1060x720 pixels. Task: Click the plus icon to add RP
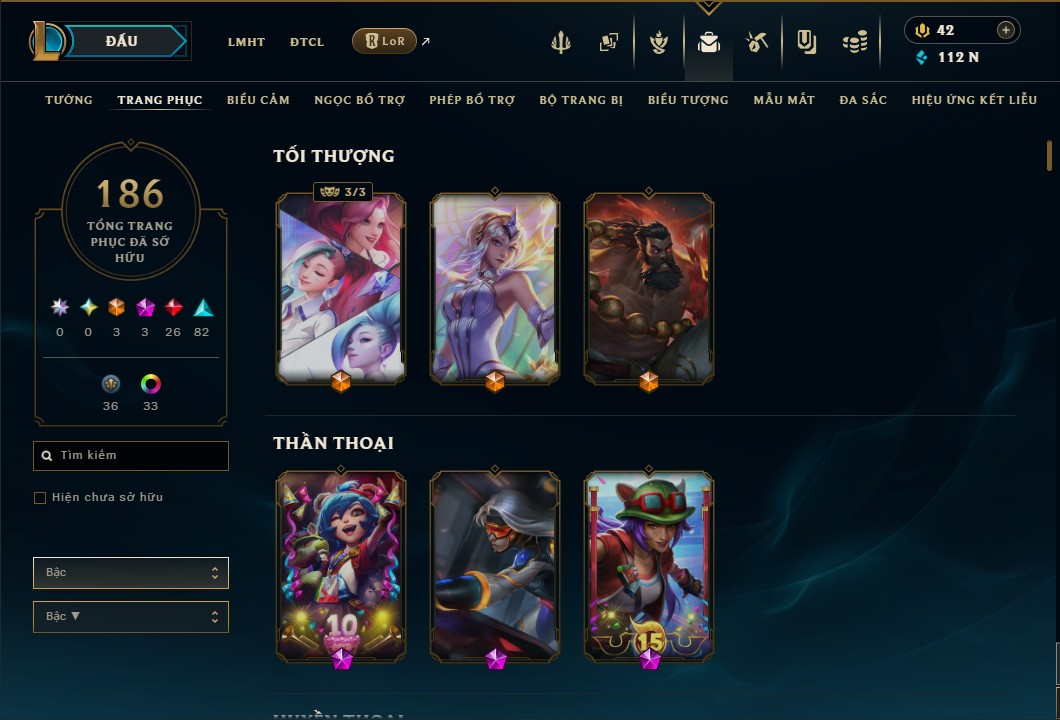coord(1005,30)
